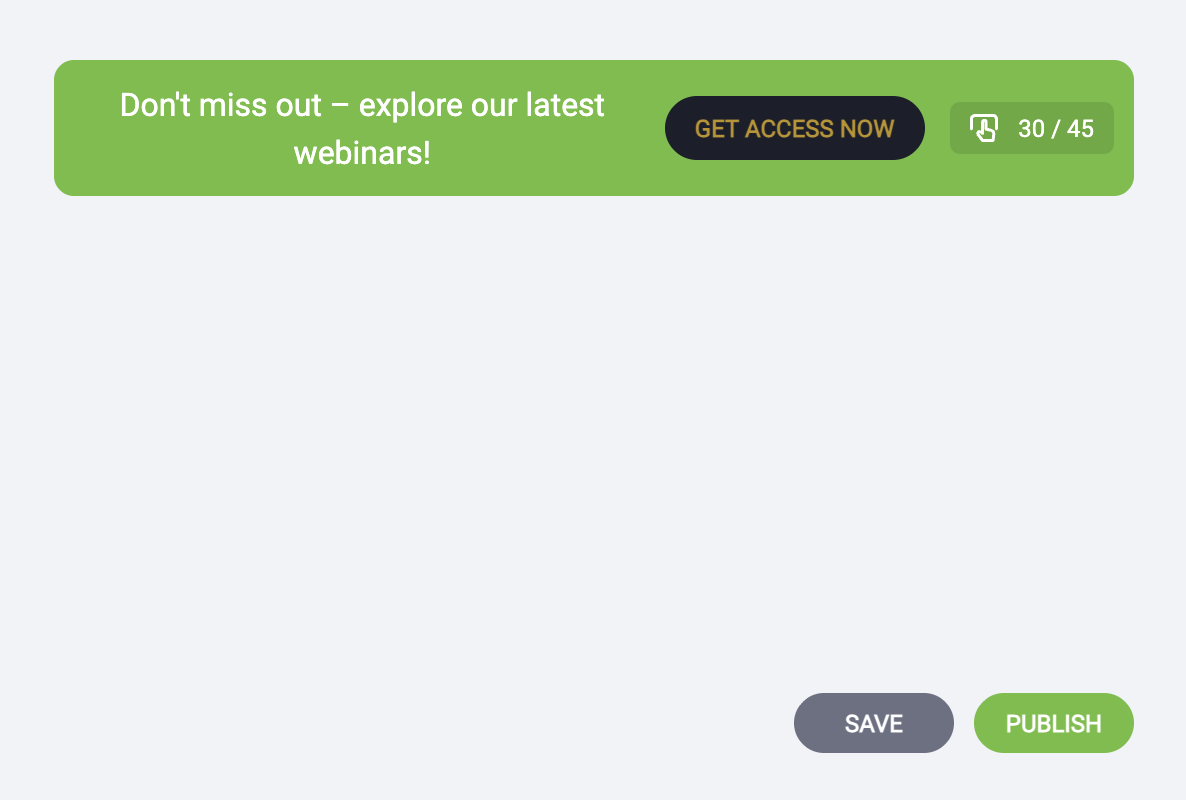Publish the banner via PUBLISH button
Screen dimensions: 1186x800
tap(1053, 723)
